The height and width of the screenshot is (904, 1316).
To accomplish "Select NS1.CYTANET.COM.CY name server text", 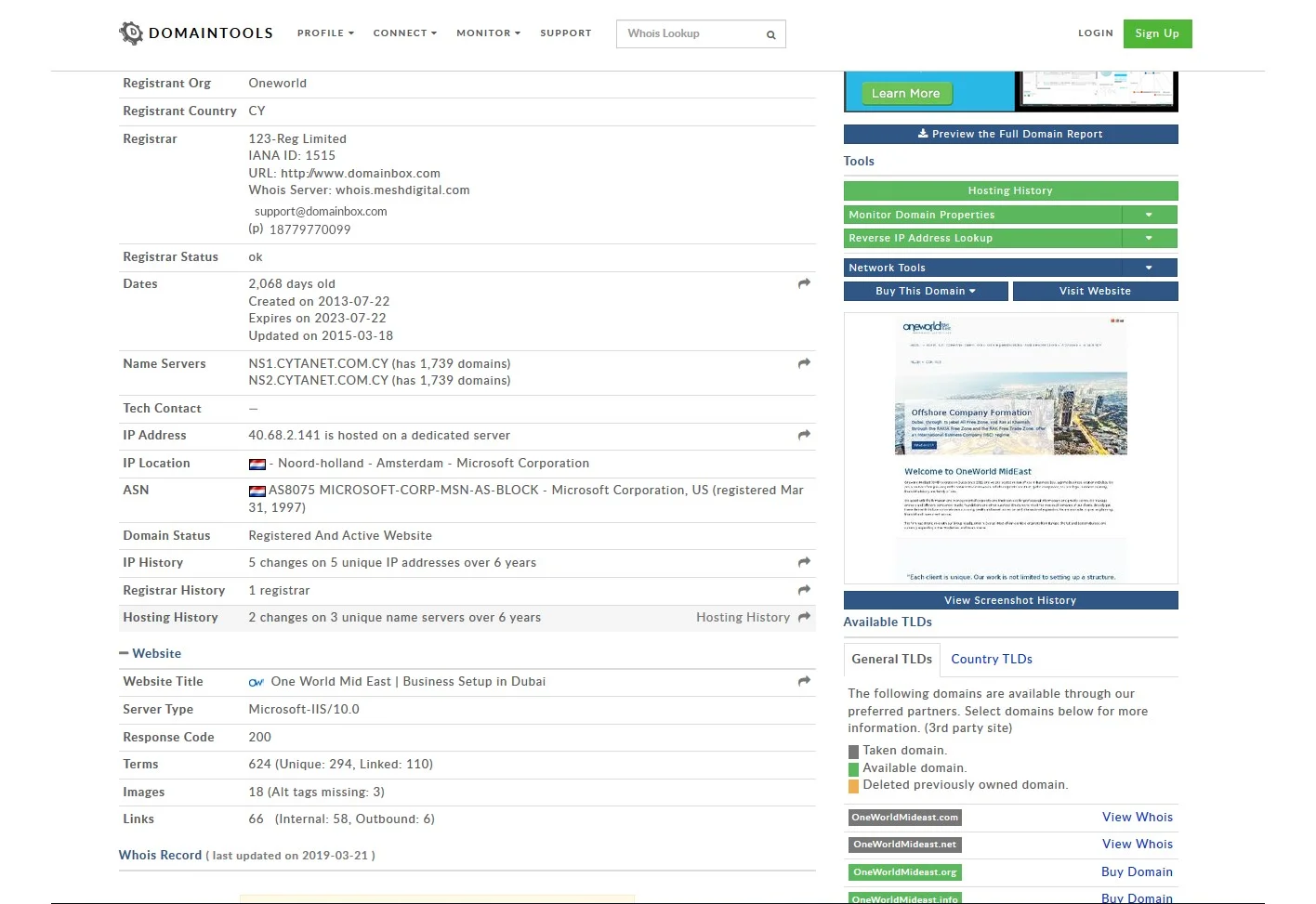I will tap(319, 363).
